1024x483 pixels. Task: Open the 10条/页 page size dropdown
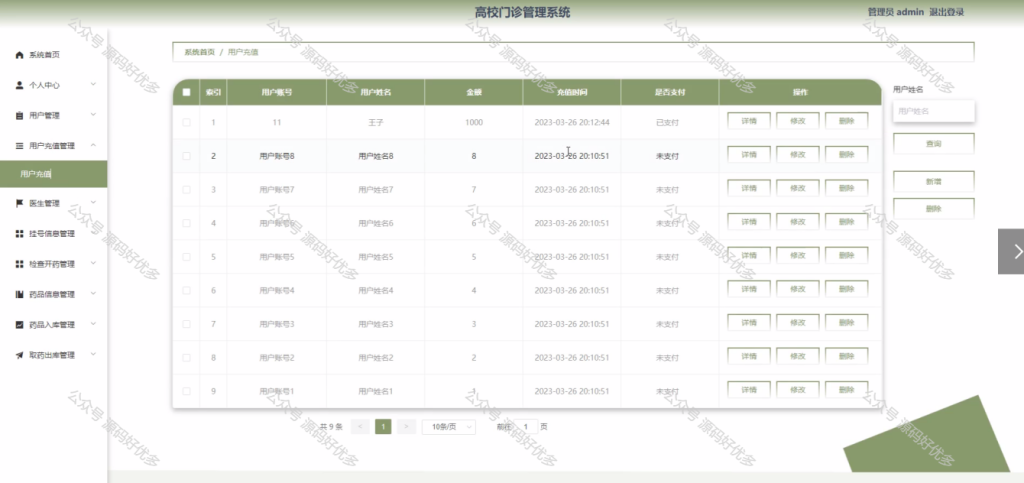point(449,427)
